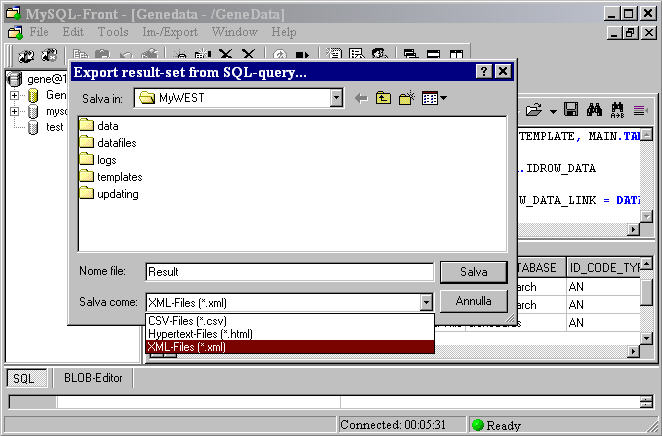Open the view menu icon in dialog
Viewport: 662px width, 436px height.
[x=434, y=98]
